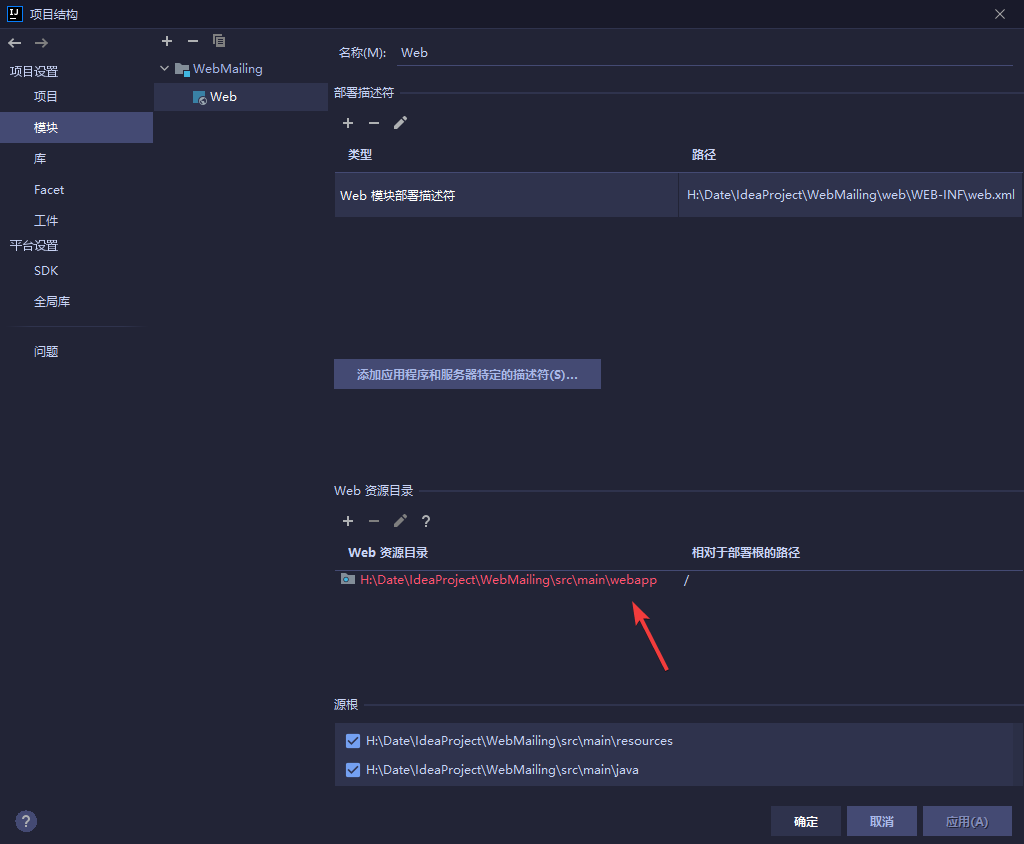Collapse the WebMailing module node

(x=165, y=68)
